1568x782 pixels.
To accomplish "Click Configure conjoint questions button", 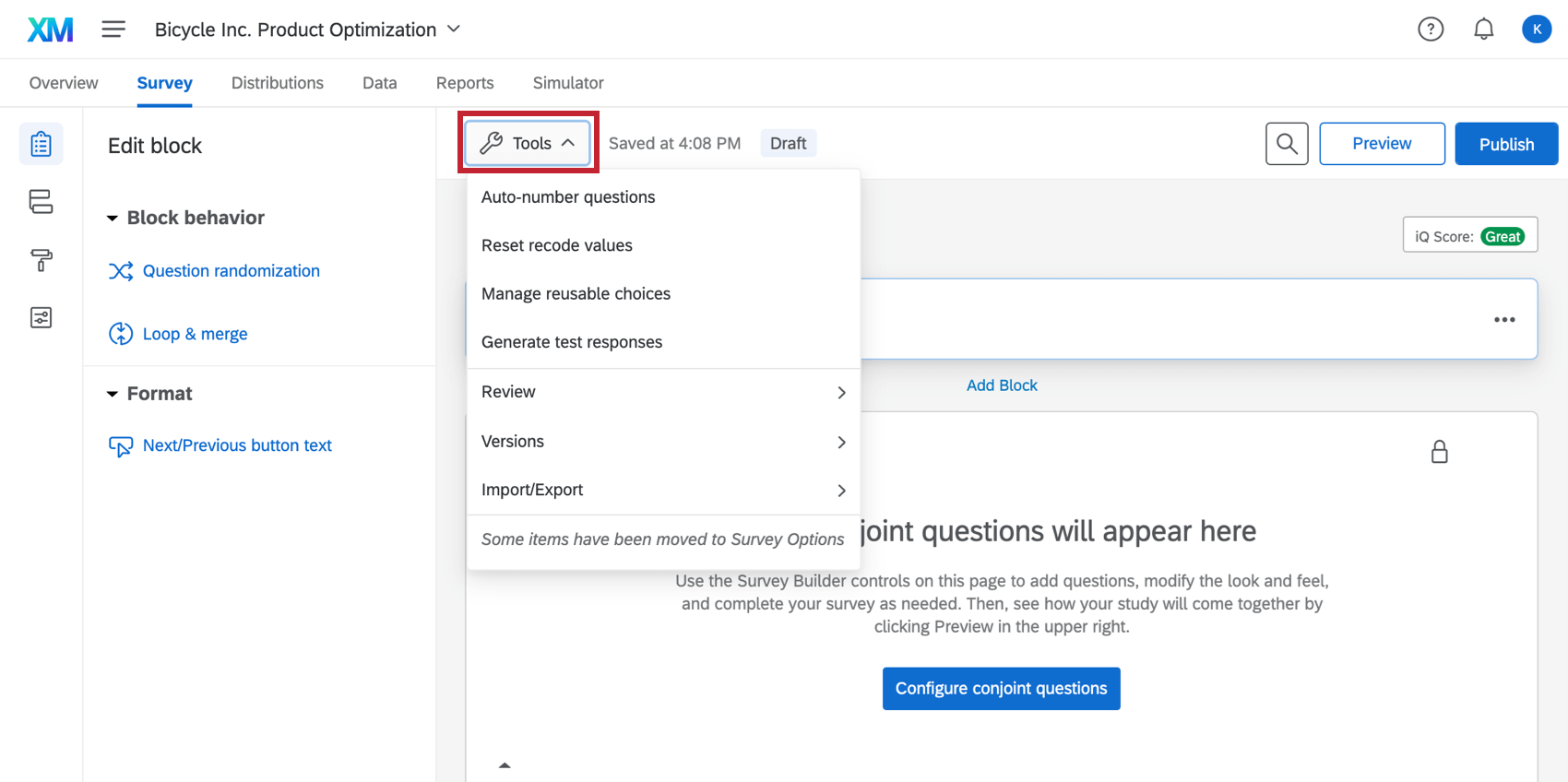I will [1001, 689].
